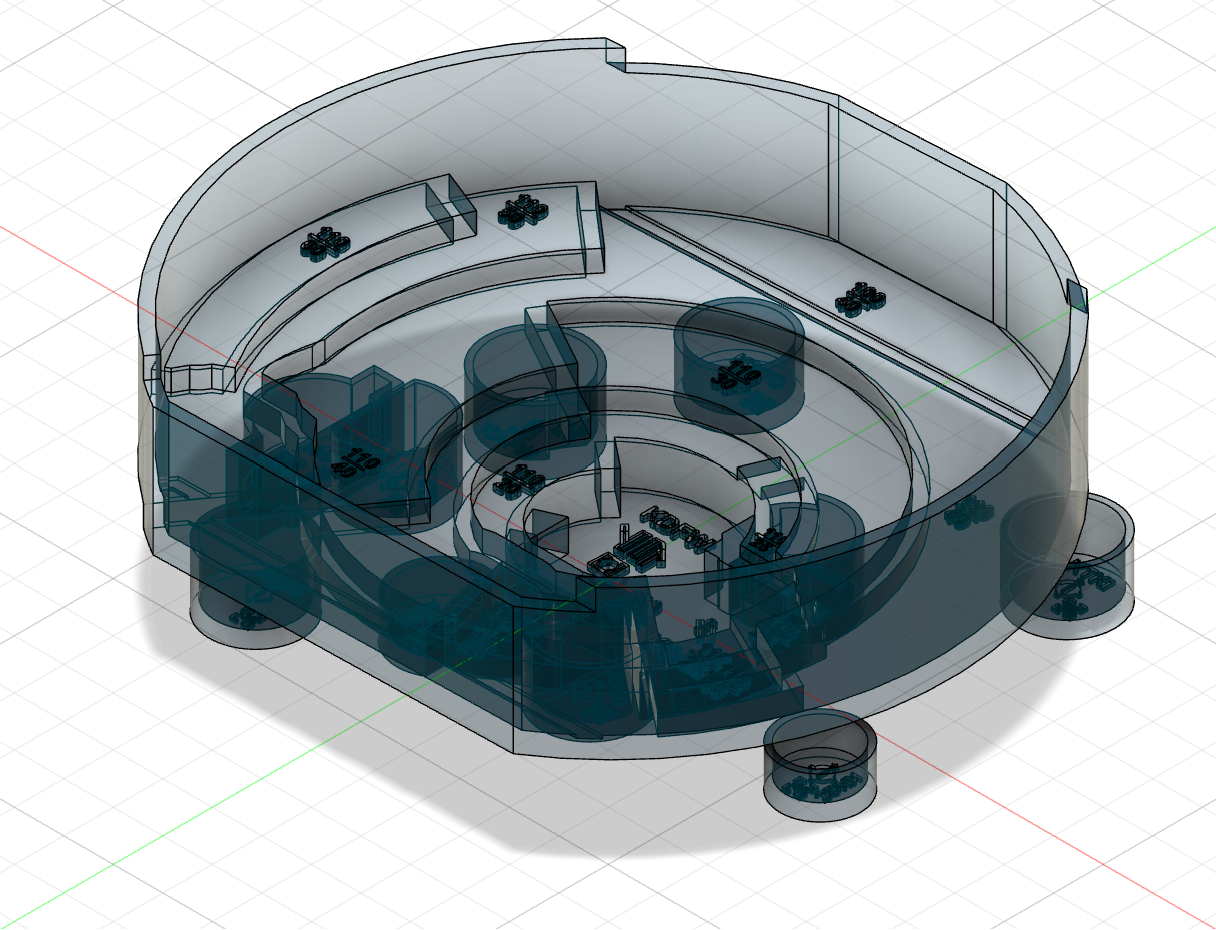Select the cylindrical foot nearest the viewer
Image resolution: width=1216 pixels, height=930 pixels.
820,766
